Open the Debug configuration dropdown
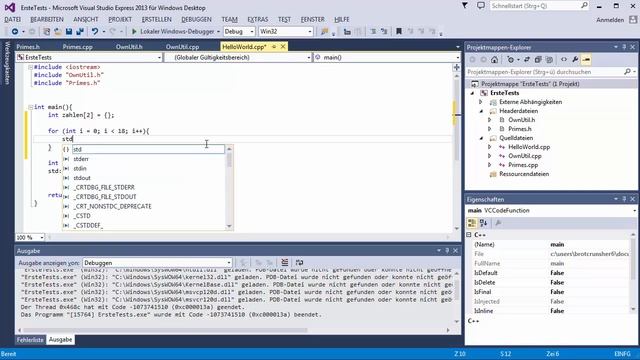640x360 pixels. (239, 31)
